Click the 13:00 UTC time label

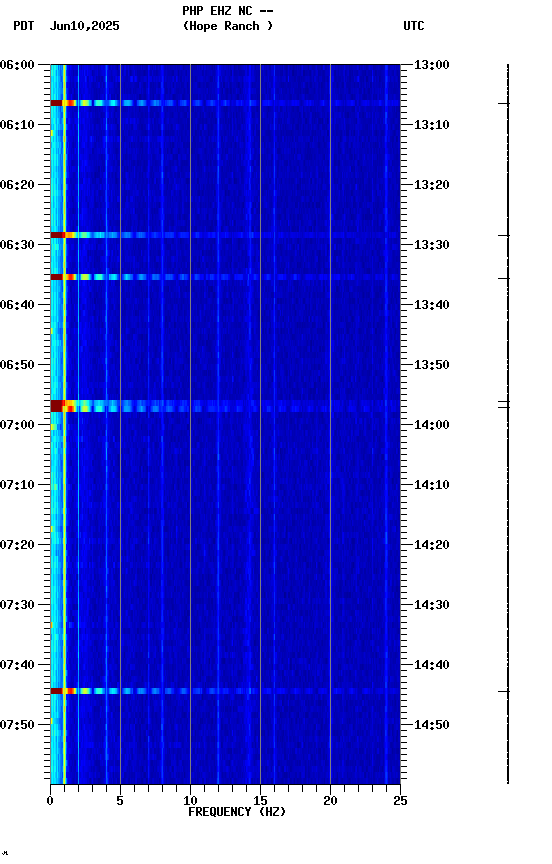(432, 65)
